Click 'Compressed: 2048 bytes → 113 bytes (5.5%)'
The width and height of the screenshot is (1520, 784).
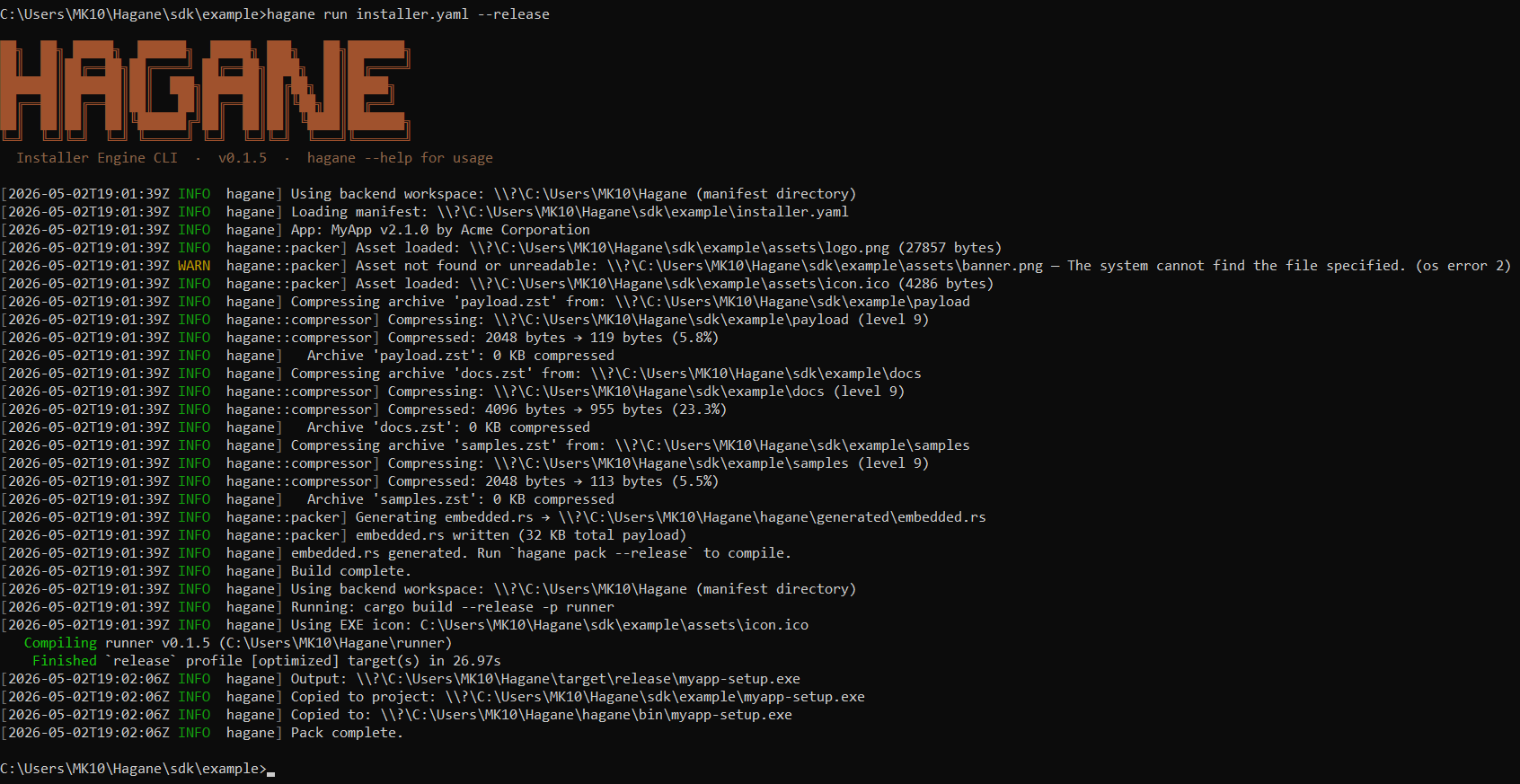coord(553,481)
